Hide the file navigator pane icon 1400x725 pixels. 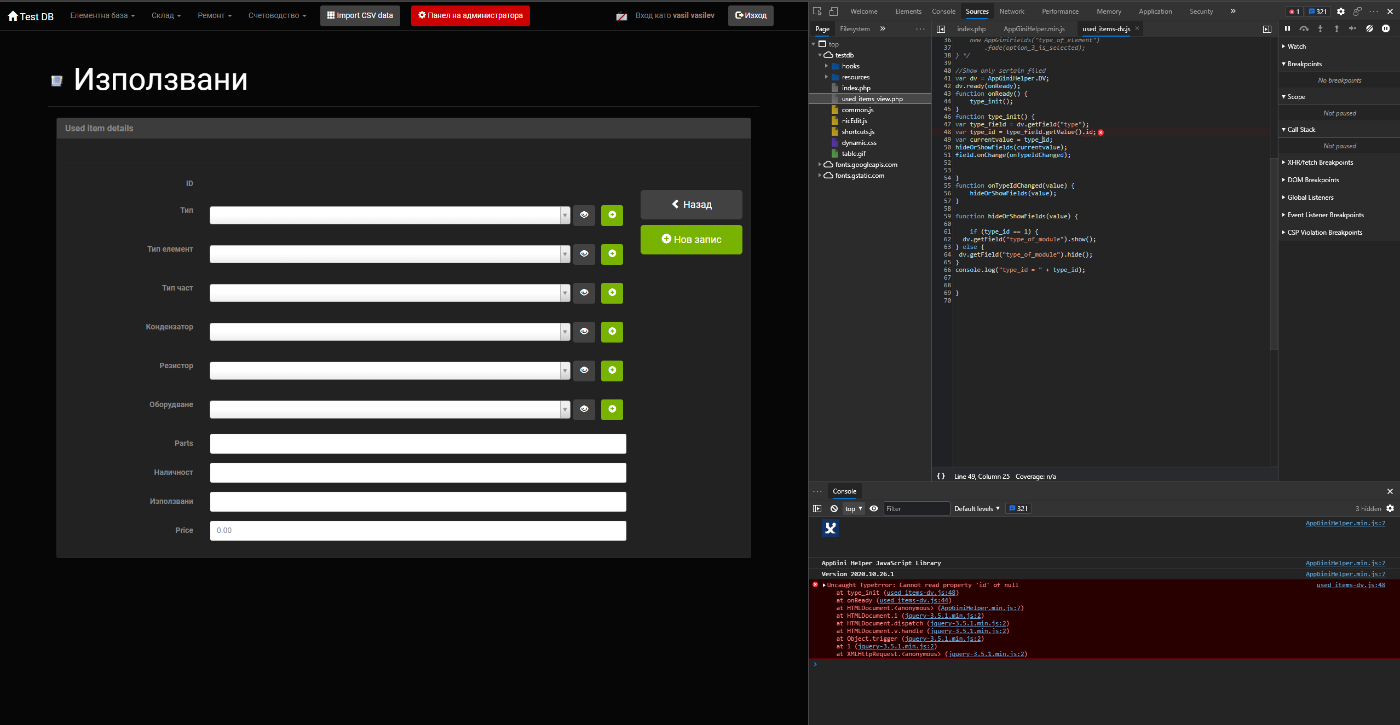941,29
